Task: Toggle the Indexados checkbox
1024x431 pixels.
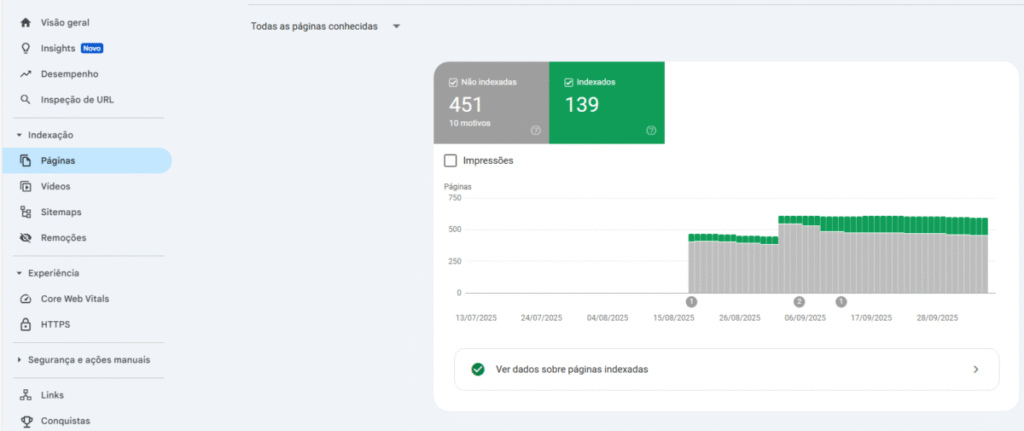Action: [x=569, y=82]
